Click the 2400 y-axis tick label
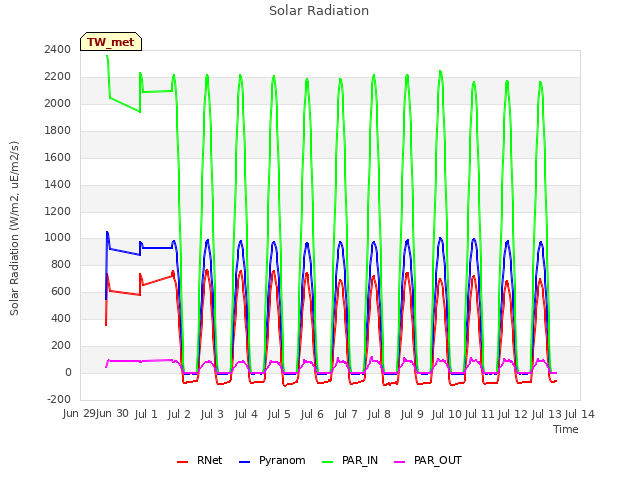This screenshot has width=640, height=480. tap(58, 50)
